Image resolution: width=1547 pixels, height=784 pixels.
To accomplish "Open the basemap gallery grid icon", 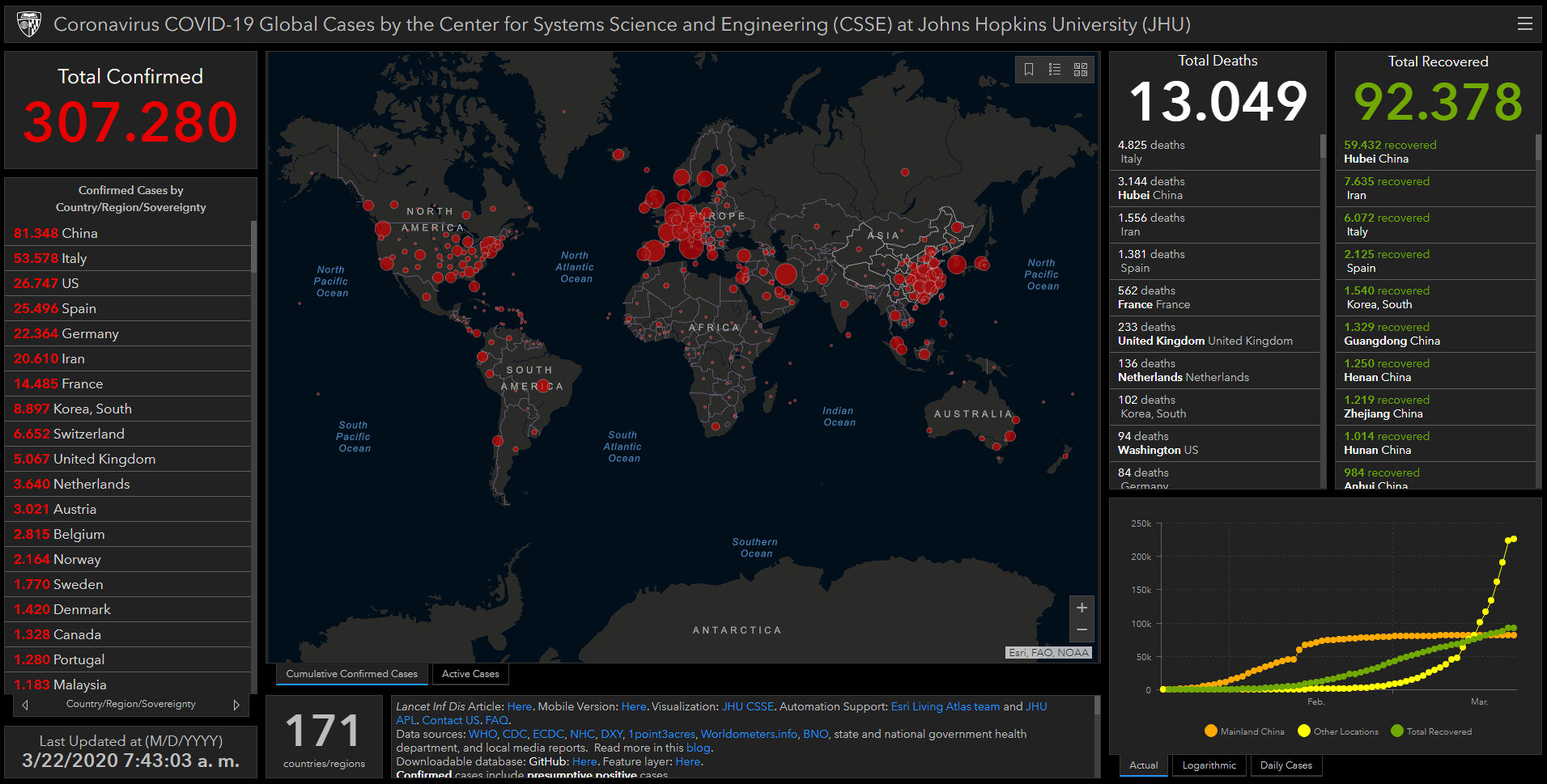I will (x=1081, y=70).
